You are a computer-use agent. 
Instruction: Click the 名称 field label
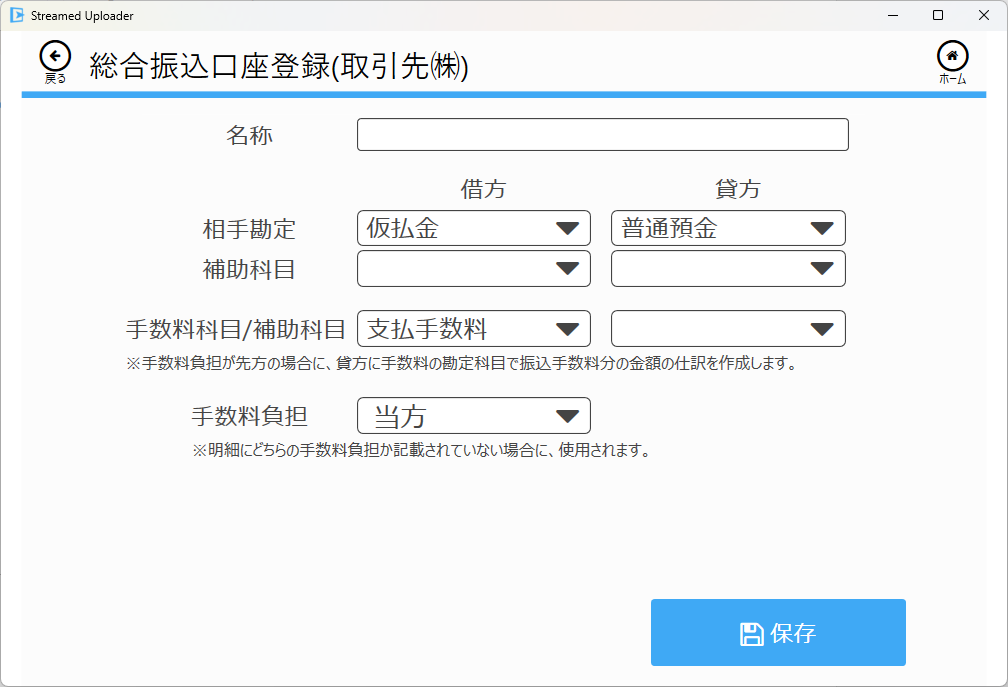point(249,136)
